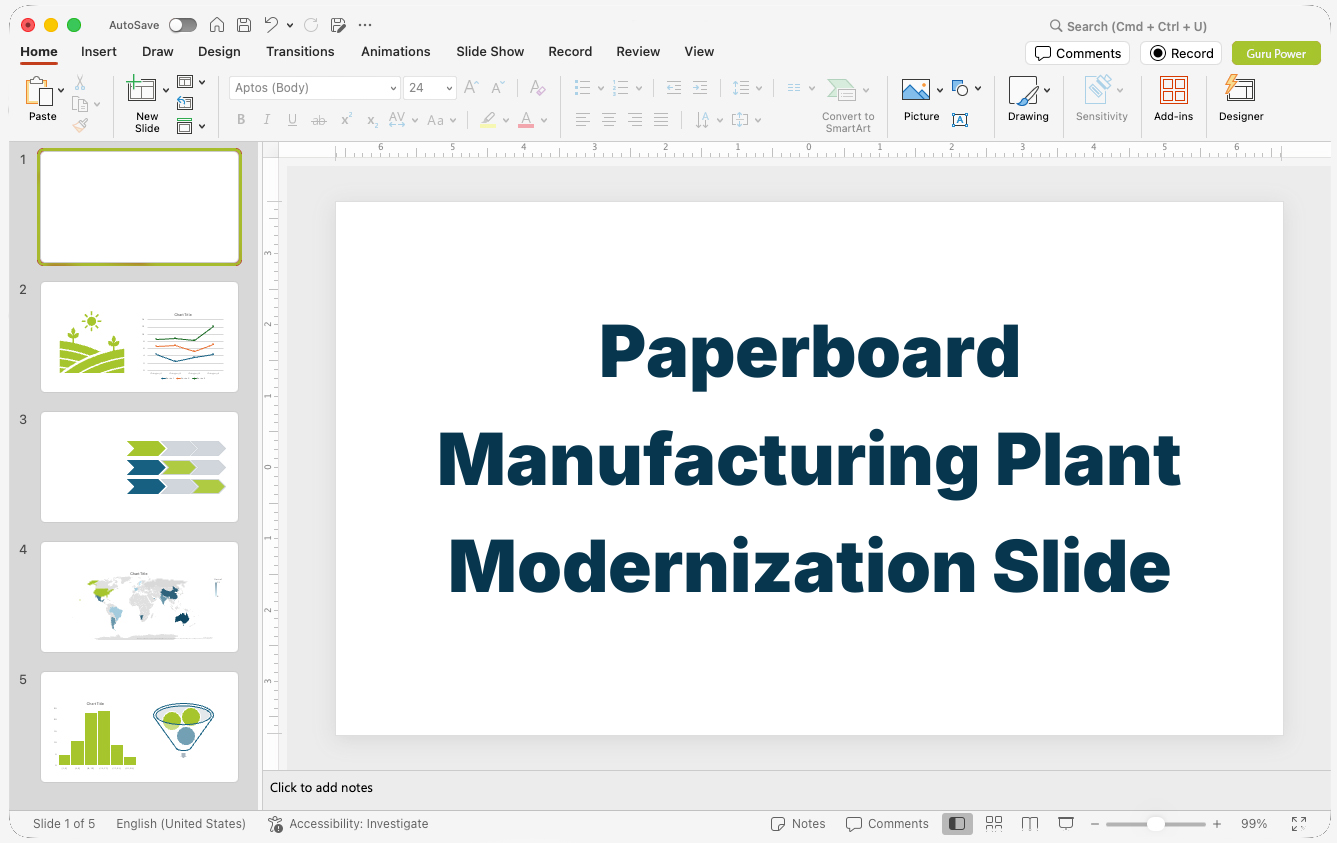Click the zoom slider handle
The height and width of the screenshot is (843, 1337).
(1155, 824)
